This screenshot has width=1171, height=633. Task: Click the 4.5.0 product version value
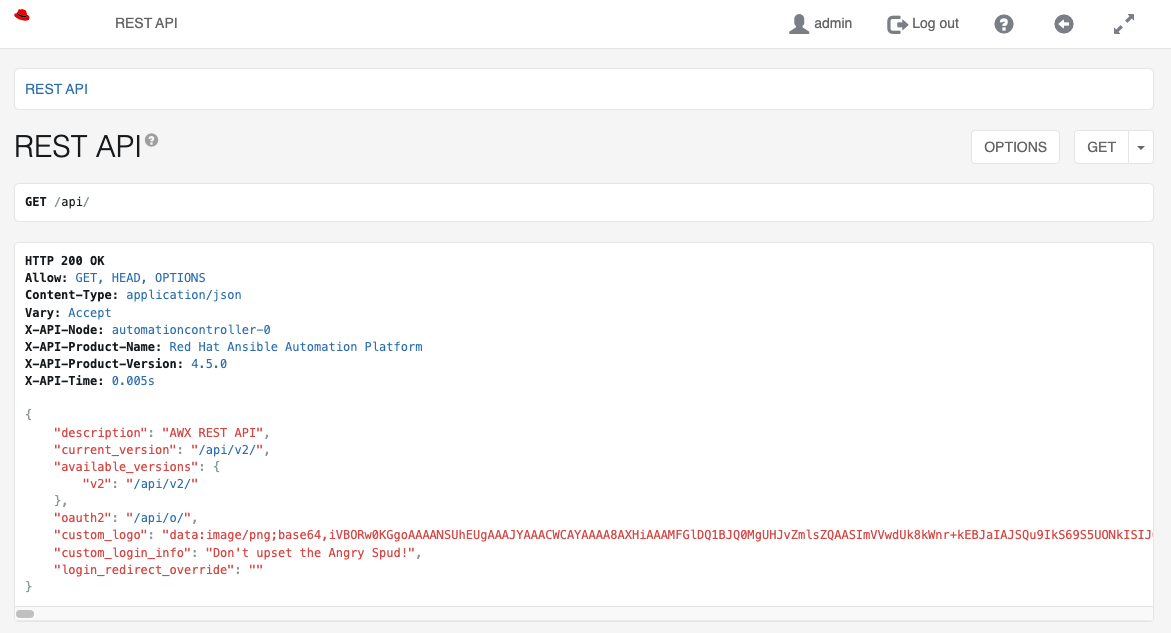(209, 364)
